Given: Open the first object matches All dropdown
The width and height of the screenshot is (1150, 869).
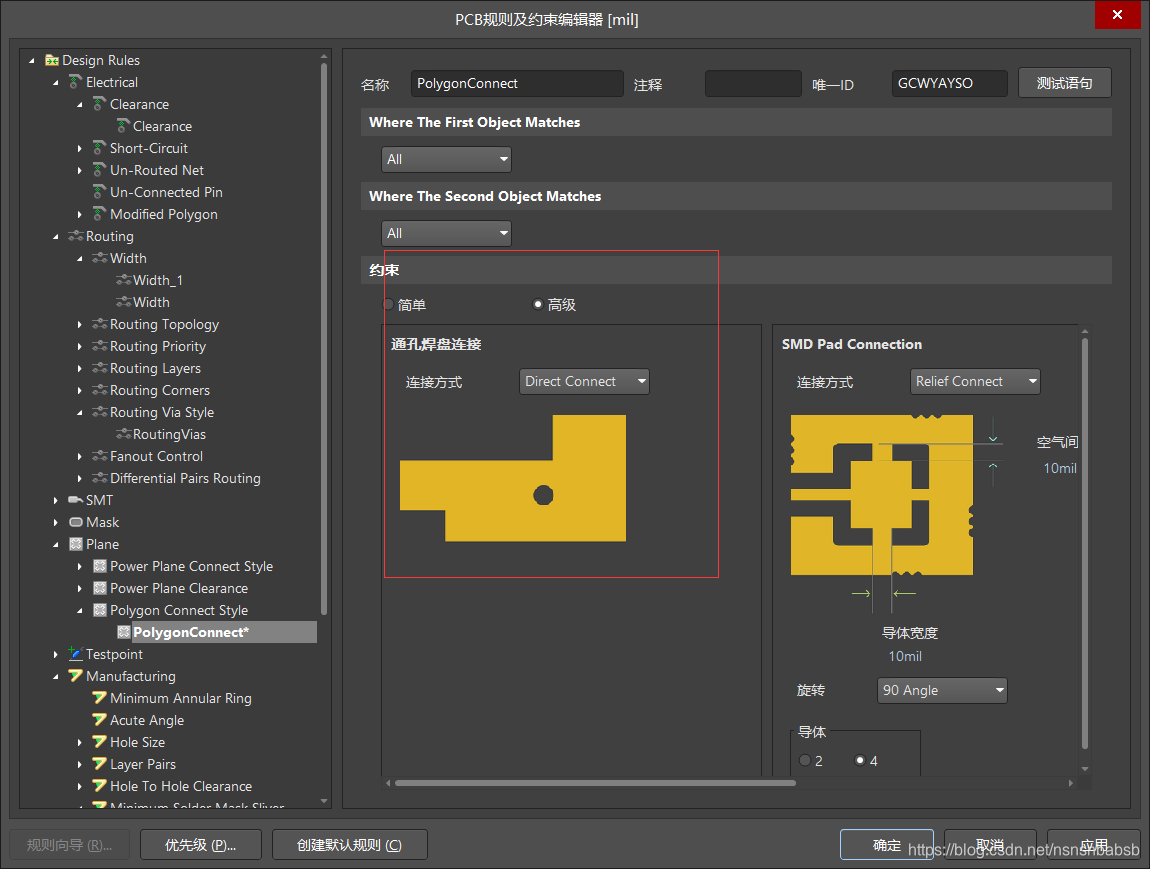Looking at the screenshot, I should click(446, 159).
